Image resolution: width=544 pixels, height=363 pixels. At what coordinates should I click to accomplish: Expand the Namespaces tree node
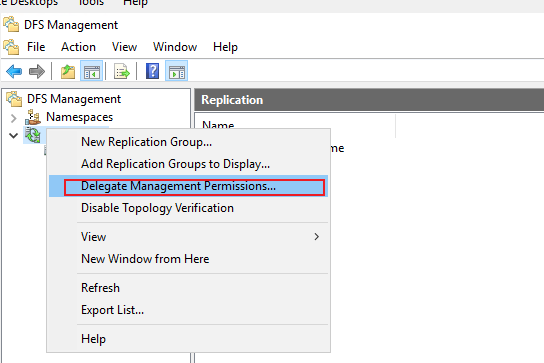tap(14, 118)
